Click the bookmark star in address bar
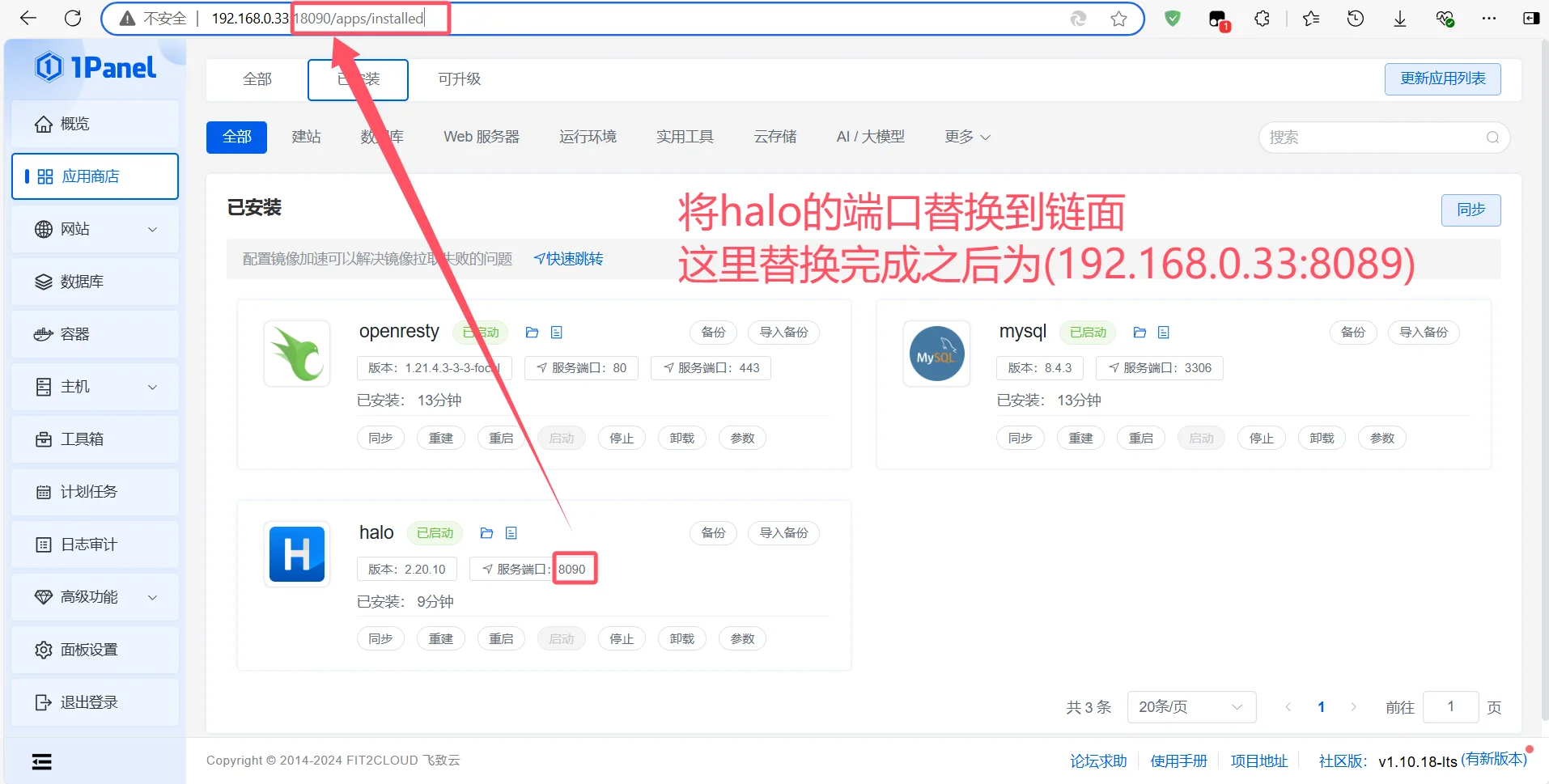The width and height of the screenshot is (1549, 784). [1118, 19]
